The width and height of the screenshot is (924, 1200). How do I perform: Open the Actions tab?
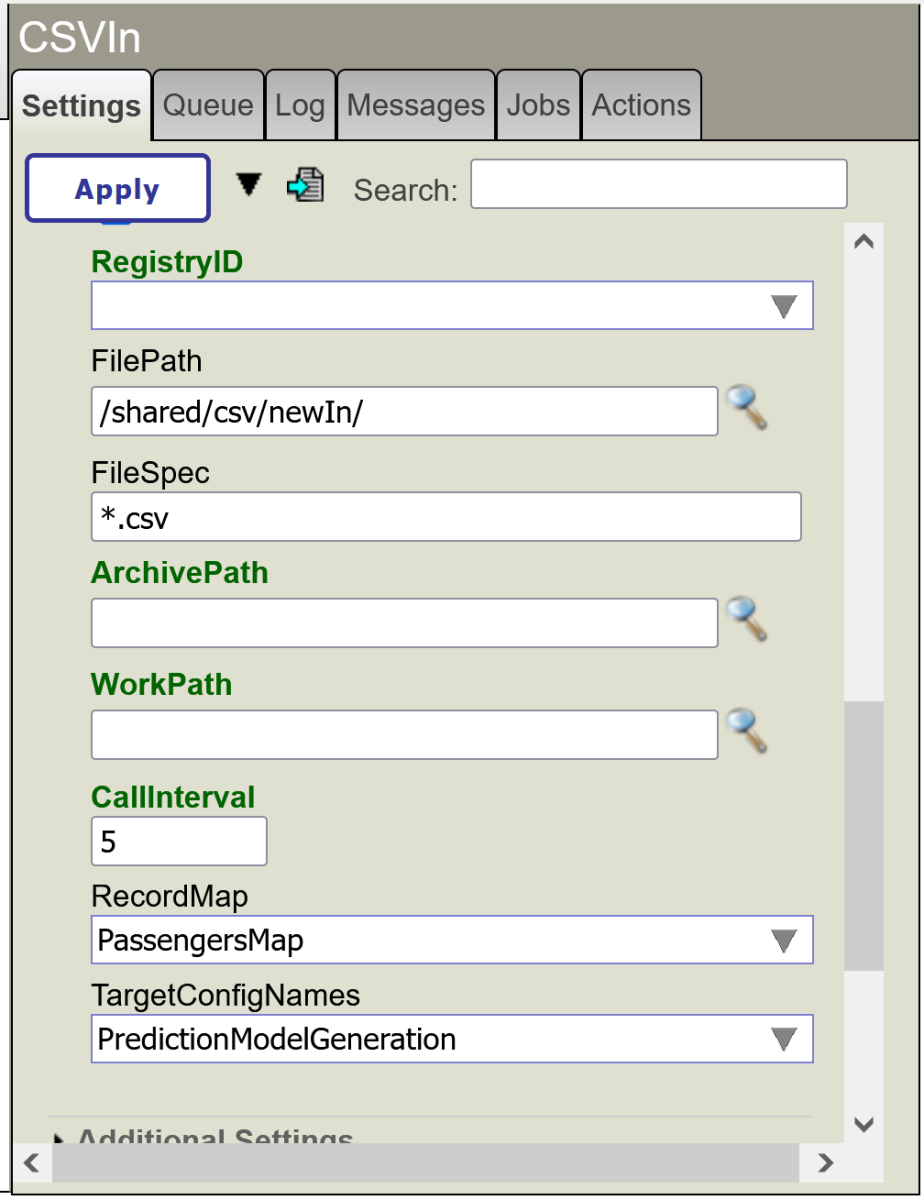pyautogui.click(x=641, y=106)
